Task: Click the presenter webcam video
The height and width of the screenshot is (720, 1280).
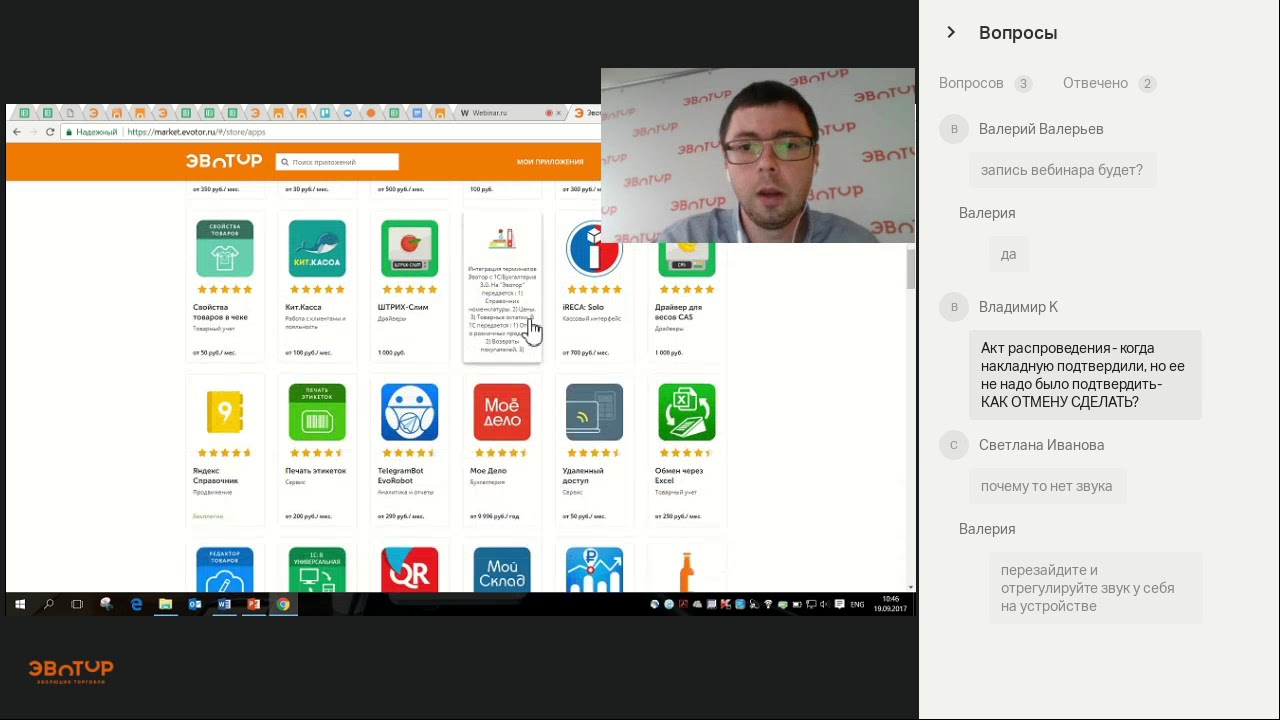Action: (757, 155)
